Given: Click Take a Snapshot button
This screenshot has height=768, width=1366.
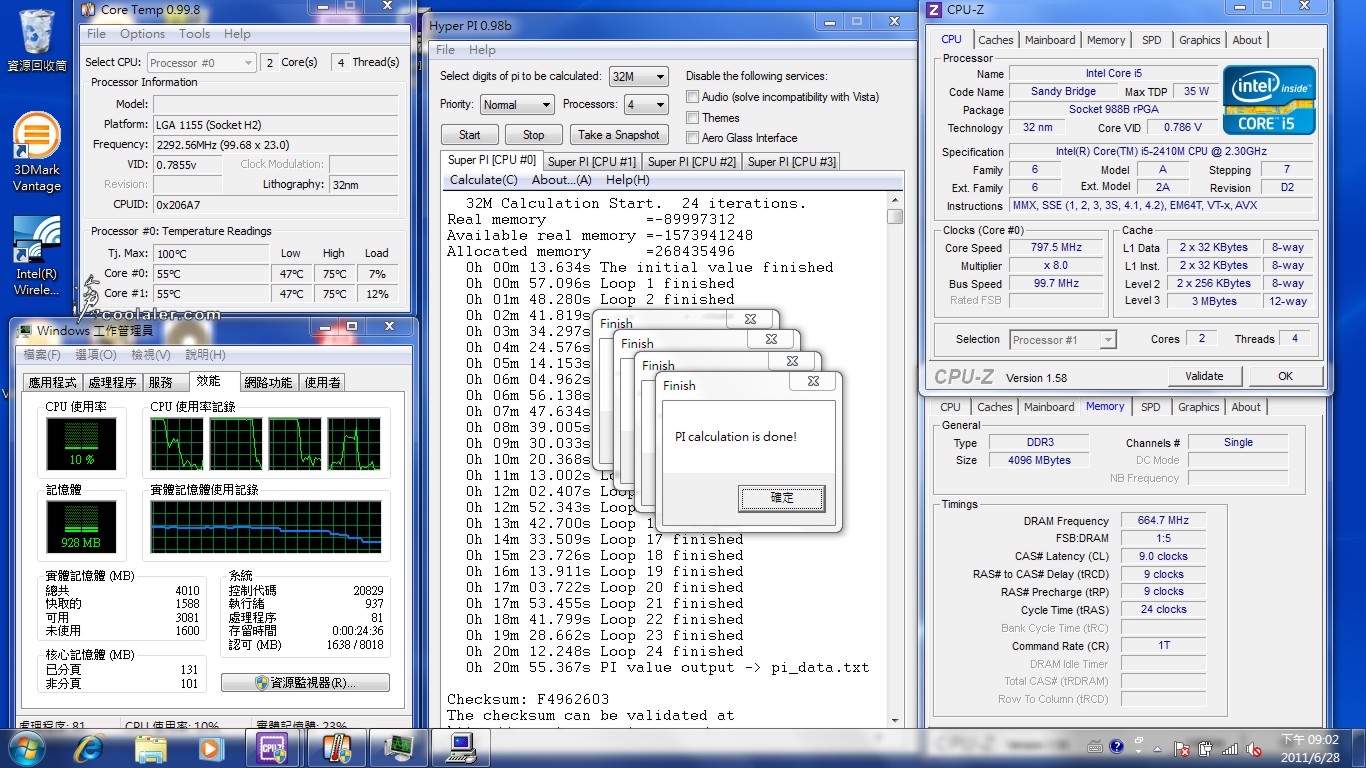Looking at the screenshot, I should click(619, 135).
